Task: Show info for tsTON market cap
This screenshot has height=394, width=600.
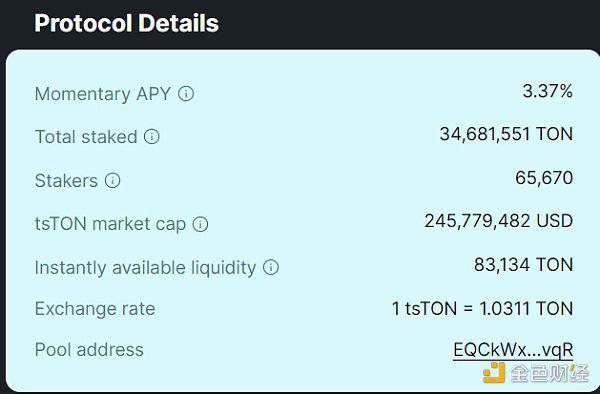Action: [200, 224]
